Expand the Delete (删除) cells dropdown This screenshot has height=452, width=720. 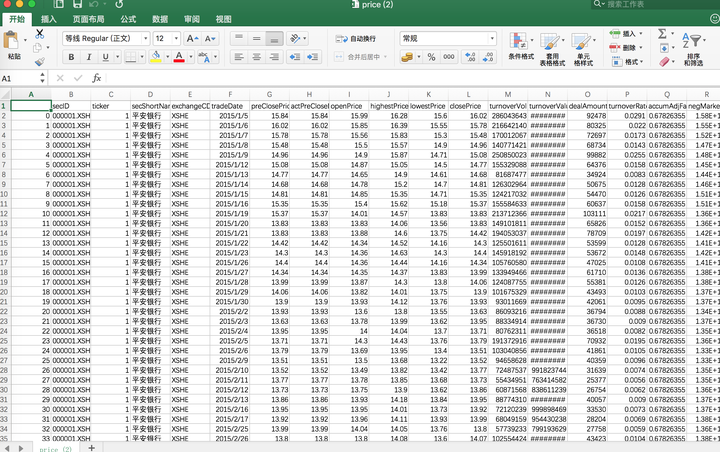[641, 47]
